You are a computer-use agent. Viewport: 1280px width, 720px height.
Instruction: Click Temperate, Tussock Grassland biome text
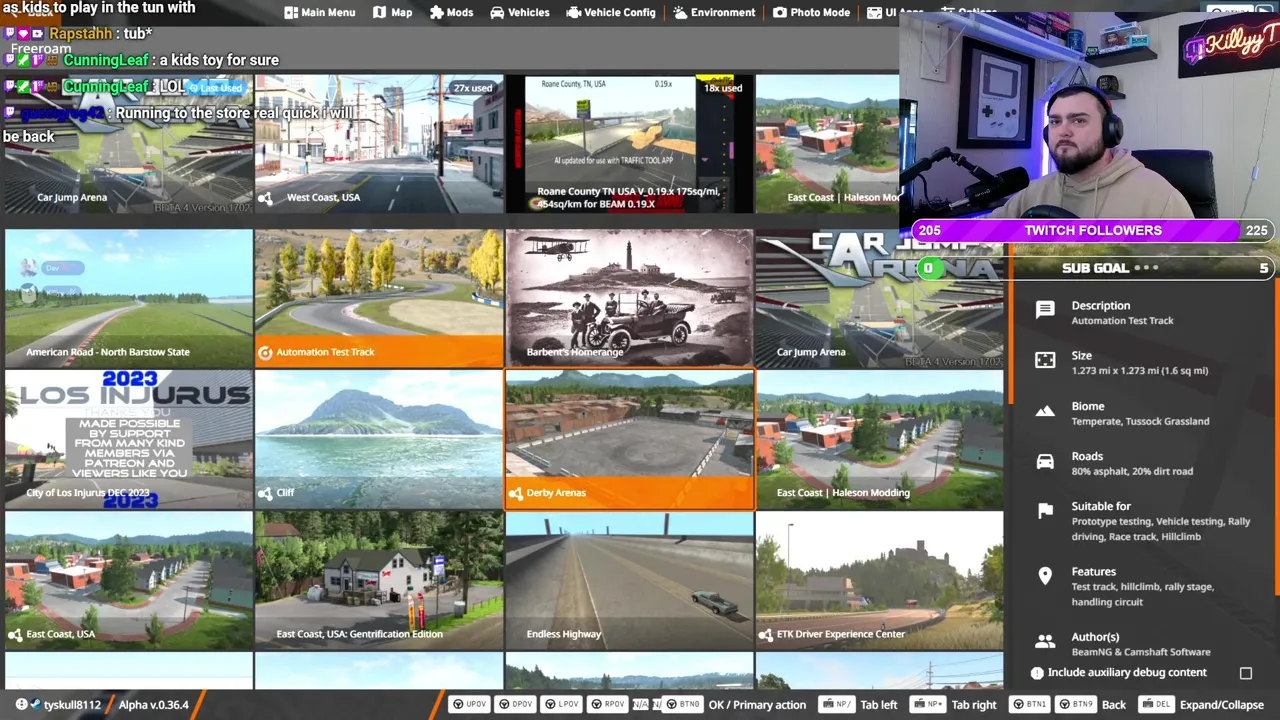pos(1140,421)
